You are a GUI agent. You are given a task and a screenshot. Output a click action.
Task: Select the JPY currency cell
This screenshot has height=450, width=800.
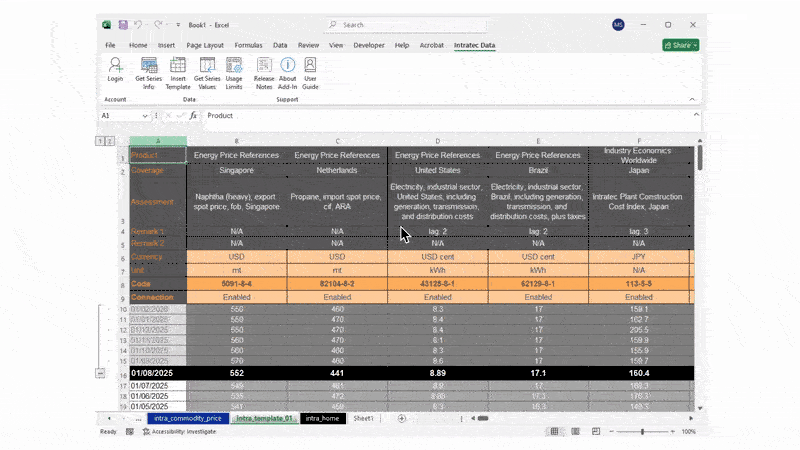click(x=639, y=257)
